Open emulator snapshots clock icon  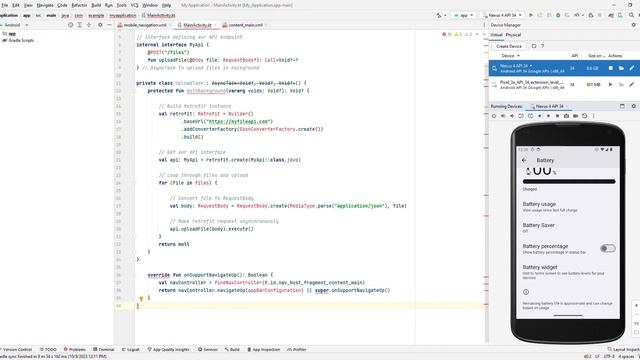584,116
